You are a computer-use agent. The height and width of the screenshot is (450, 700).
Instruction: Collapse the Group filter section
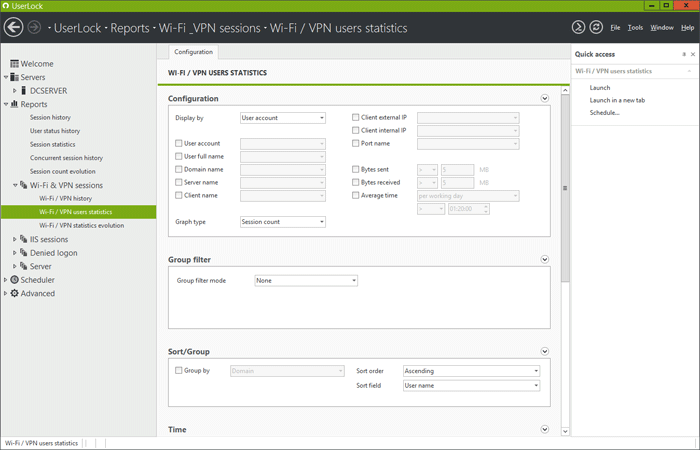545,259
